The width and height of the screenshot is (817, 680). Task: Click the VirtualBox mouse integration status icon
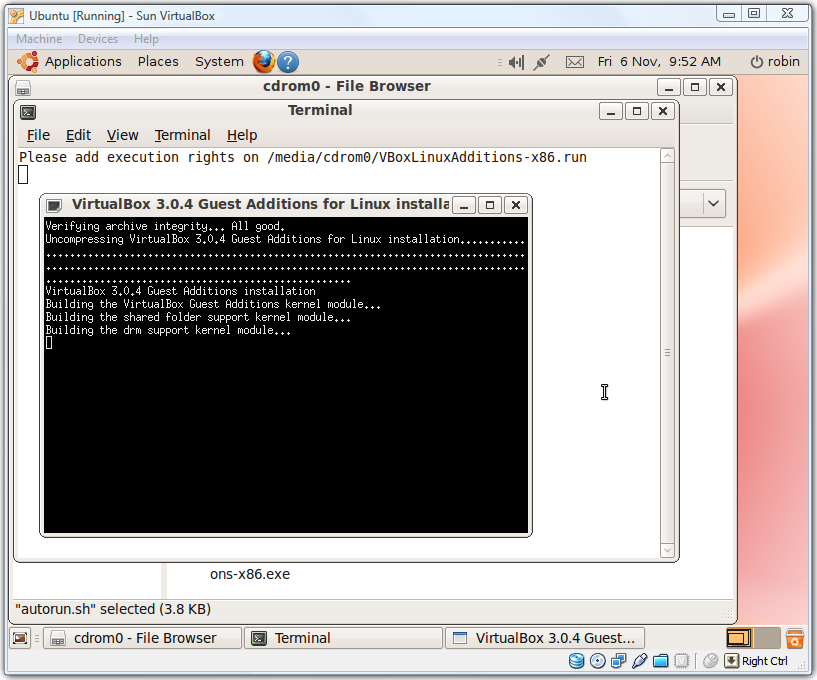point(710,660)
